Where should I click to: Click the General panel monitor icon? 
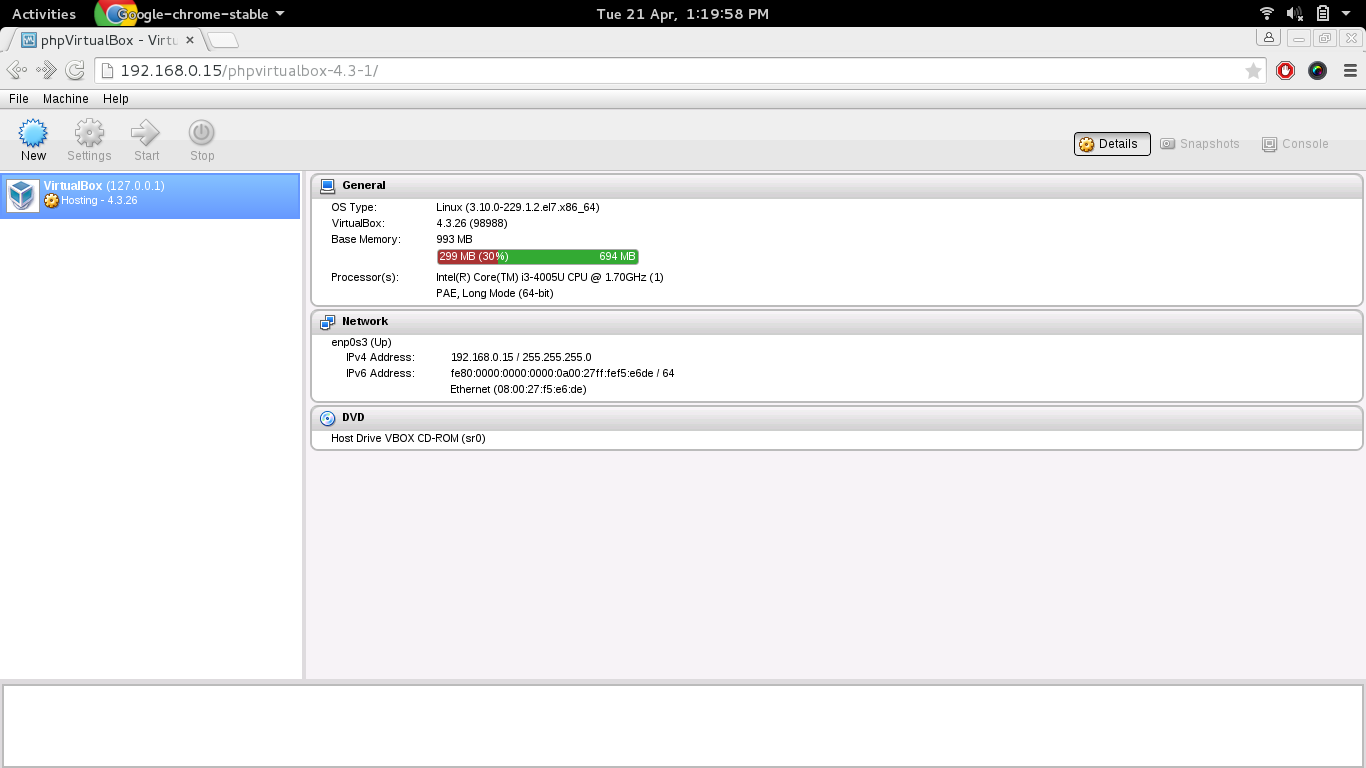(327, 185)
